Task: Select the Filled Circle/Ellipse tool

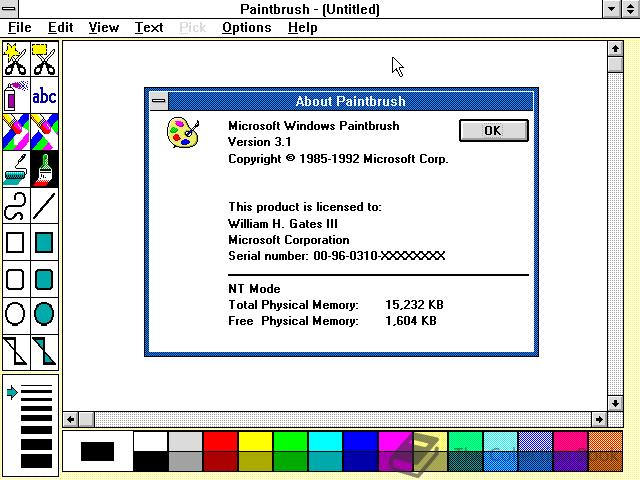Action: (44, 315)
